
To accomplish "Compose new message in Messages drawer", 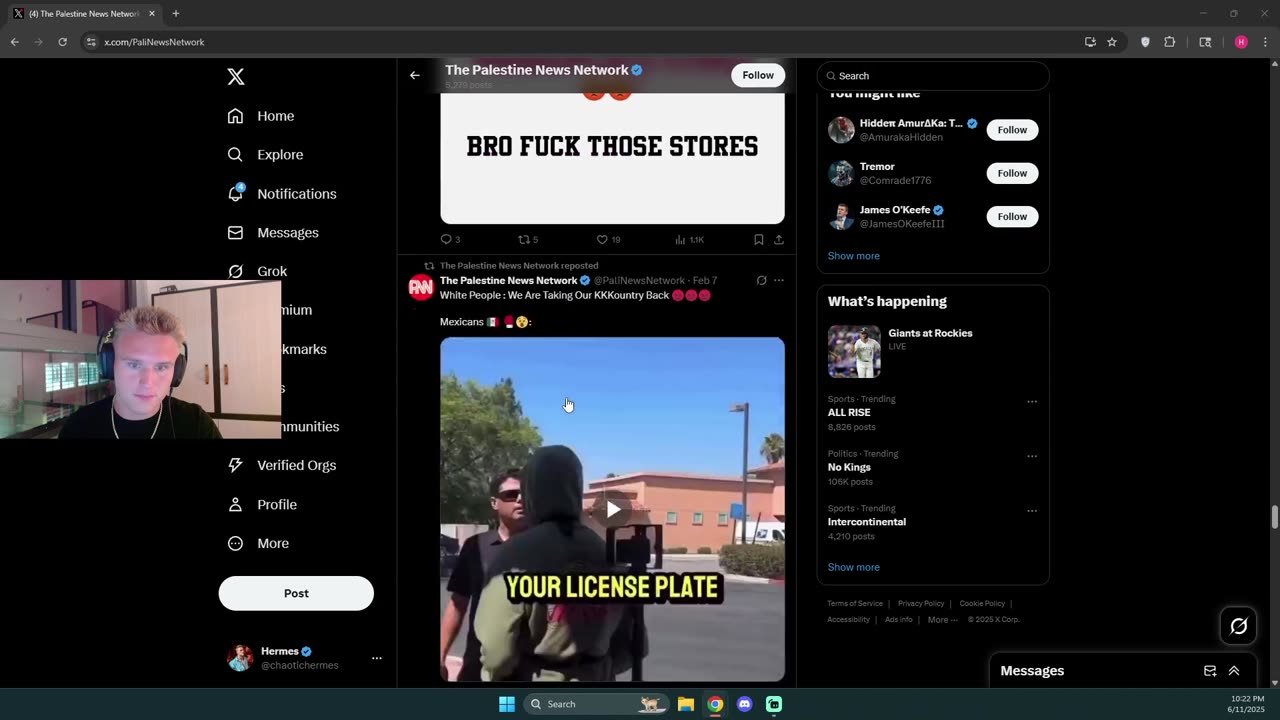I will [1210, 671].
